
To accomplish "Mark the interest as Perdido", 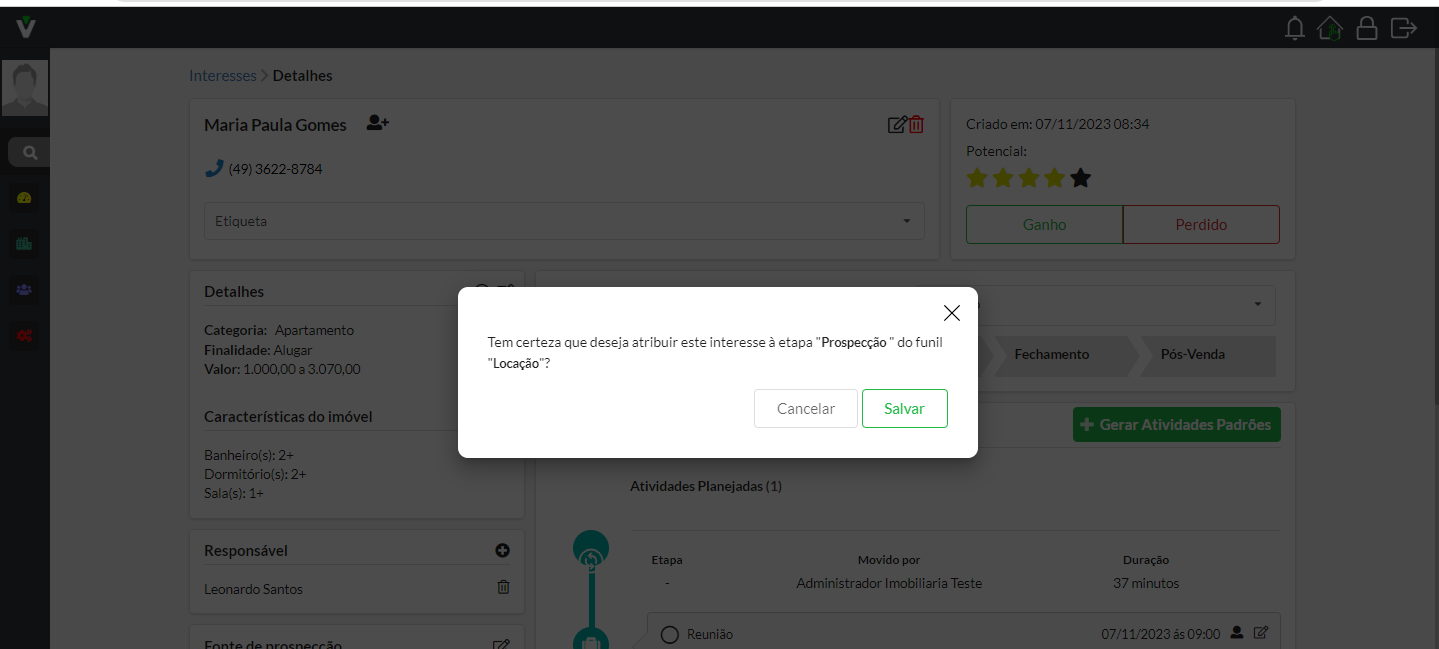I will (1201, 225).
